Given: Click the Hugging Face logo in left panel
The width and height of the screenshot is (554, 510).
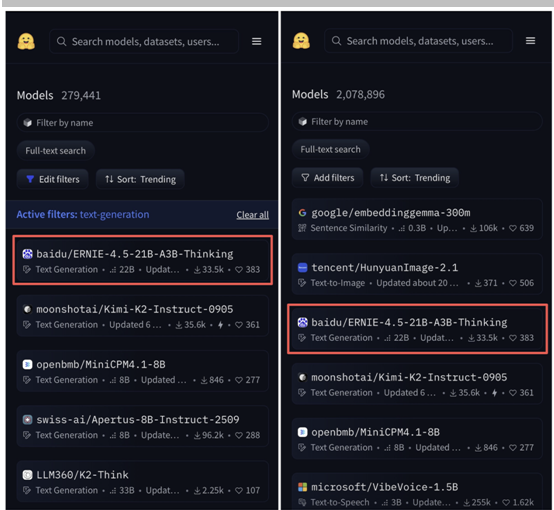Looking at the screenshot, I should 26,42.
